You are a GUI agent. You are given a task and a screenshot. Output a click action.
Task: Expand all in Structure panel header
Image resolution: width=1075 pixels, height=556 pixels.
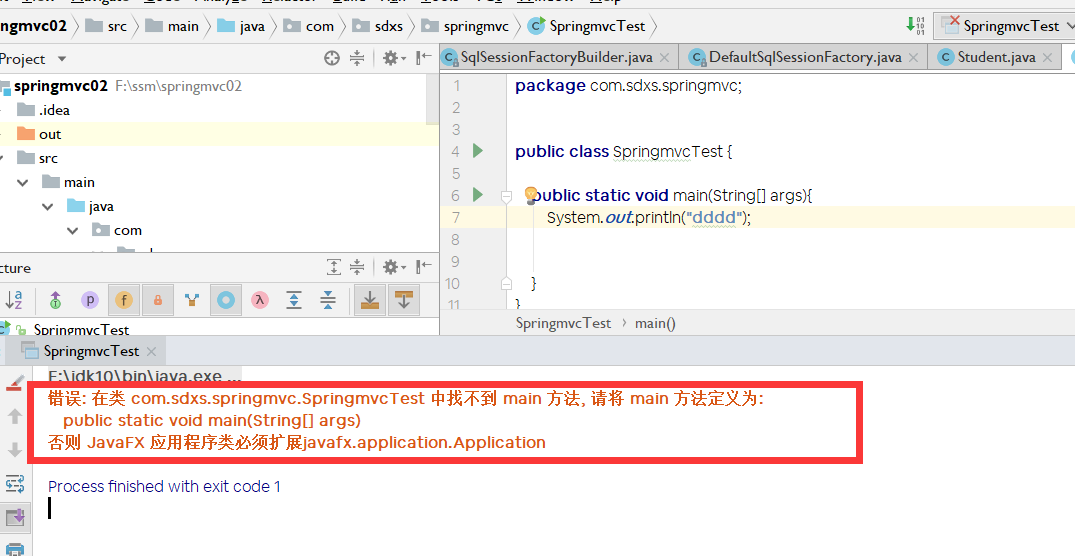pyautogui.click(x=333, y=267)
